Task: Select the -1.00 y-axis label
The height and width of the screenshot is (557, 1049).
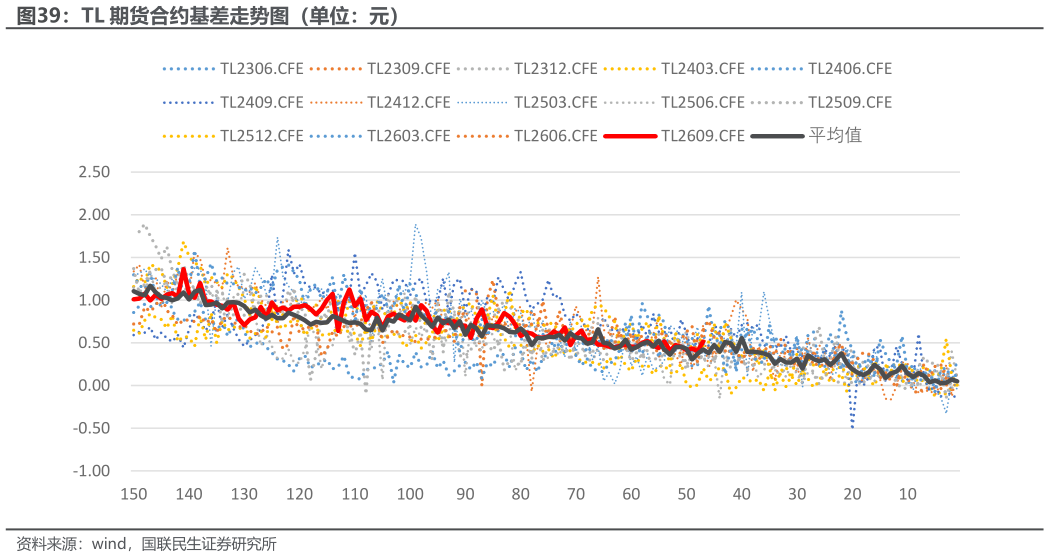Action: [x=91, y=471]
